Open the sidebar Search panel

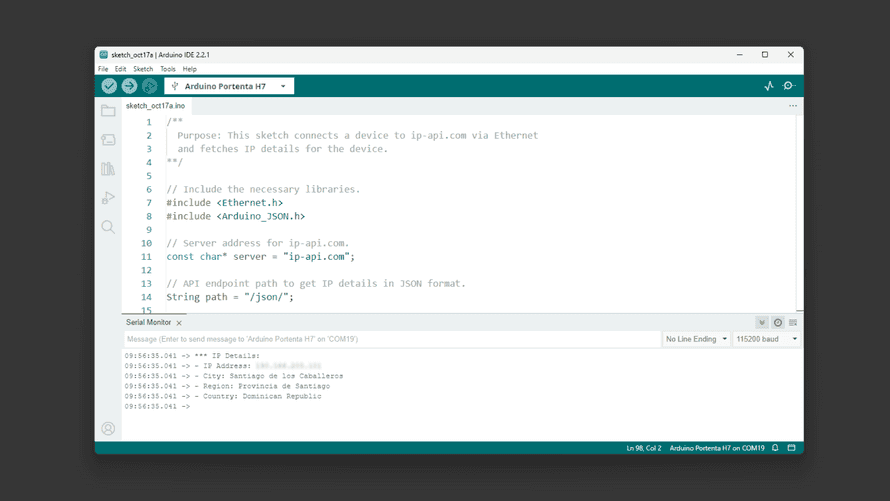tap(108, 227)
